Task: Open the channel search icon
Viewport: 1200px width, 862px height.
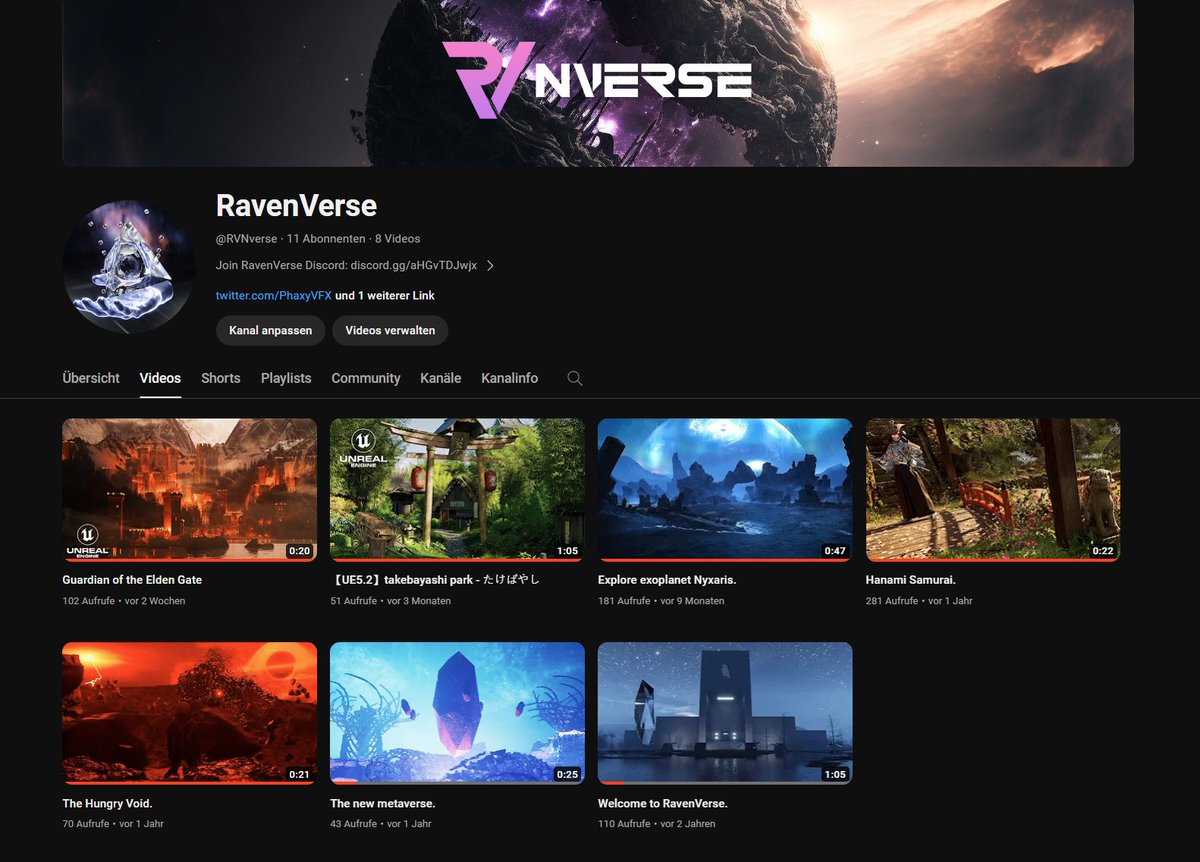Action: tap(574, 378)
